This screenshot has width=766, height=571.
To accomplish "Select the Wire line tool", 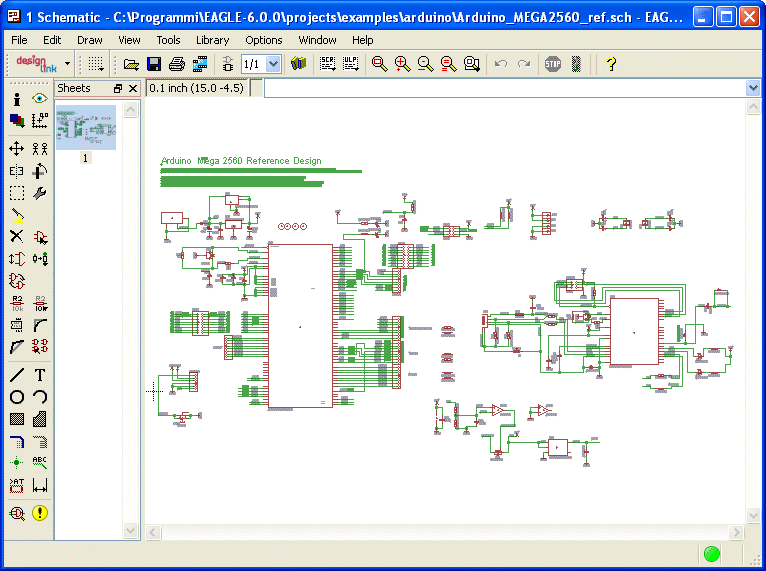I will [x=17, y=375].
